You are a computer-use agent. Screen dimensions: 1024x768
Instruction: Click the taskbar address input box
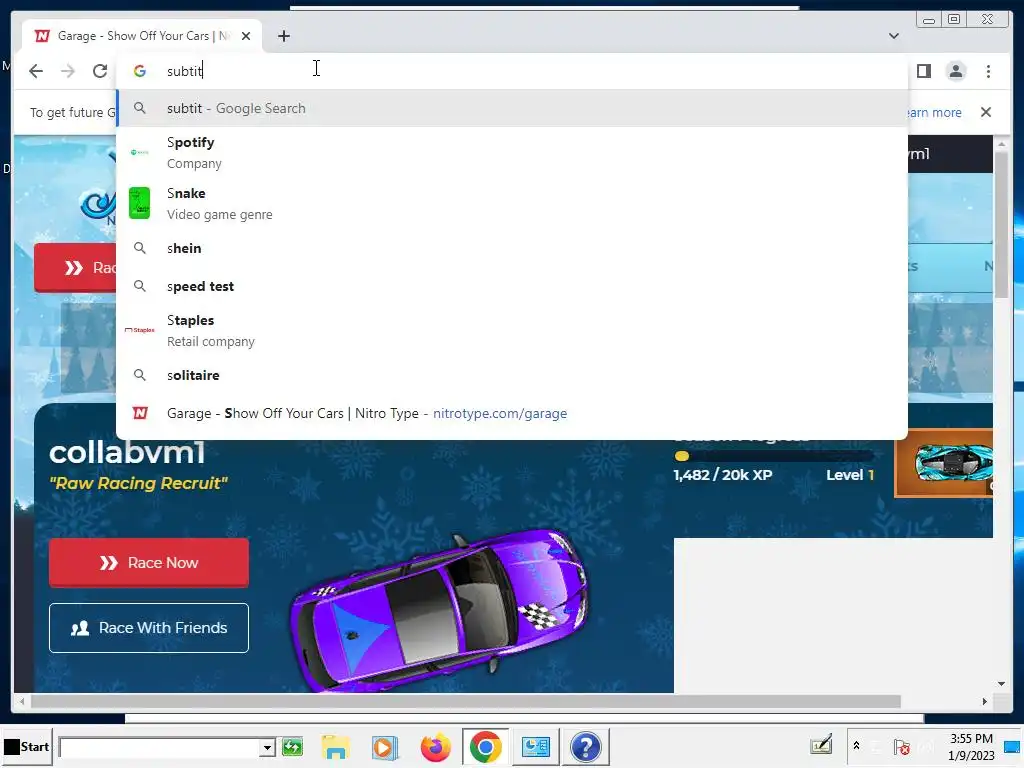(x=159, y=747)
